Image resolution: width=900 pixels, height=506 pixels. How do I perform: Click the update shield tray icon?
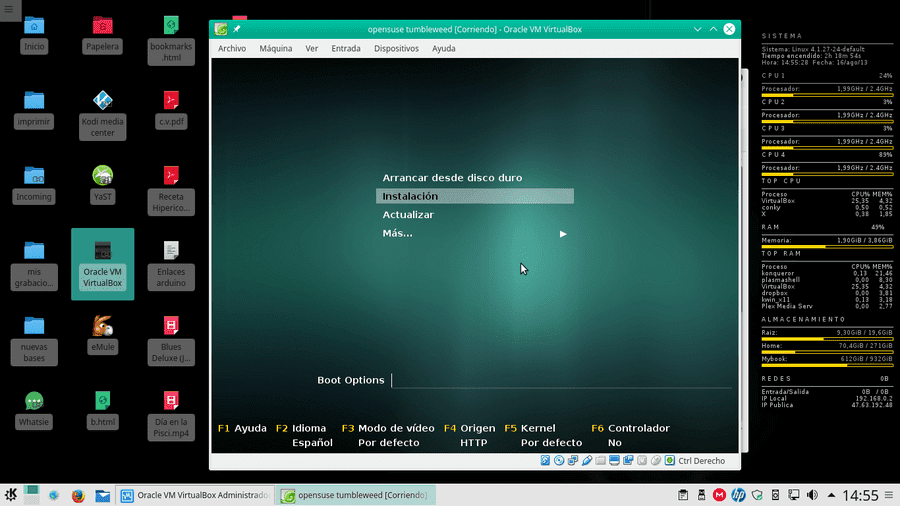757,495
